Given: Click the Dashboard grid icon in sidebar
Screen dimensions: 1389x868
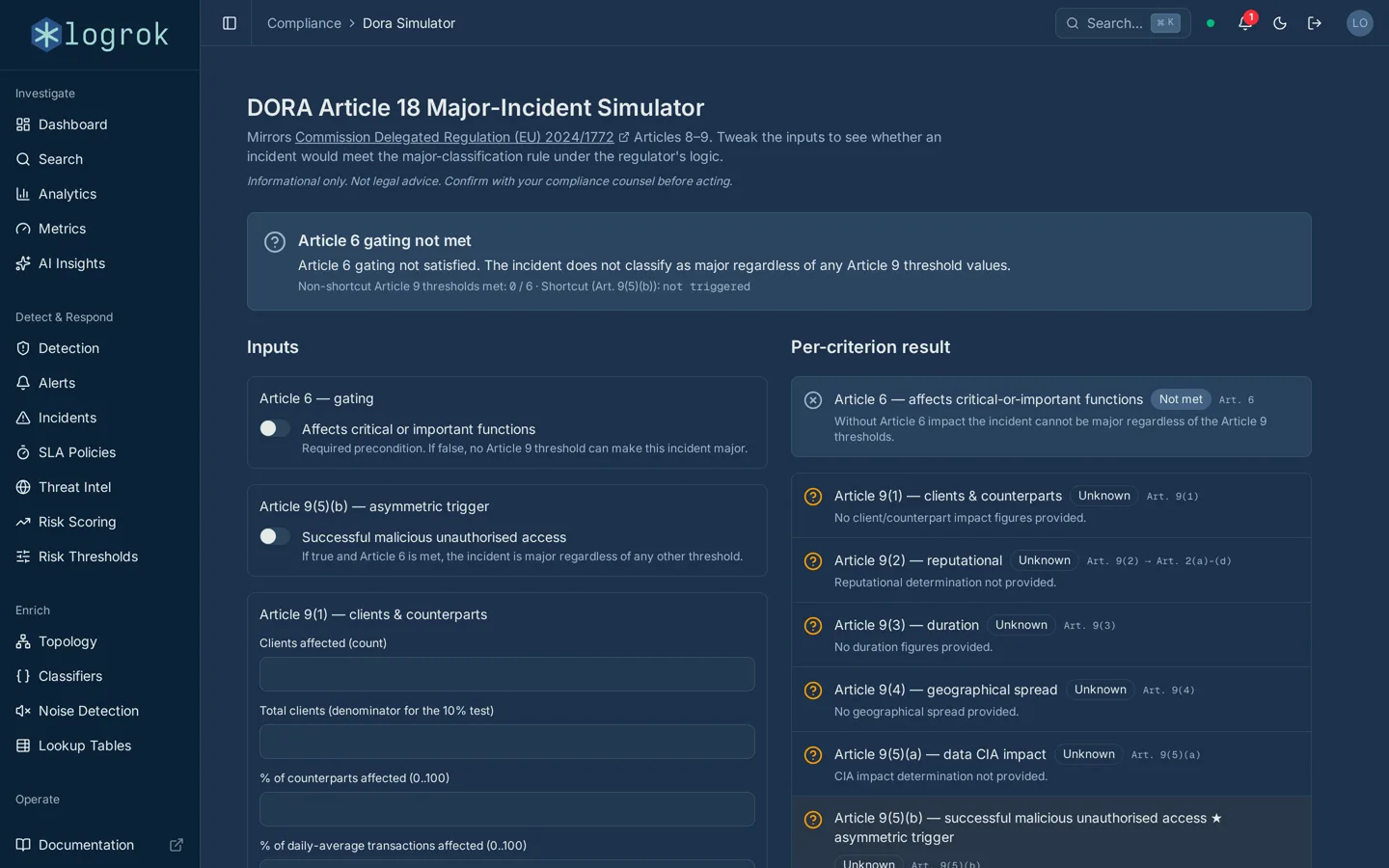Looking at the screenshot, I should 23,124.
